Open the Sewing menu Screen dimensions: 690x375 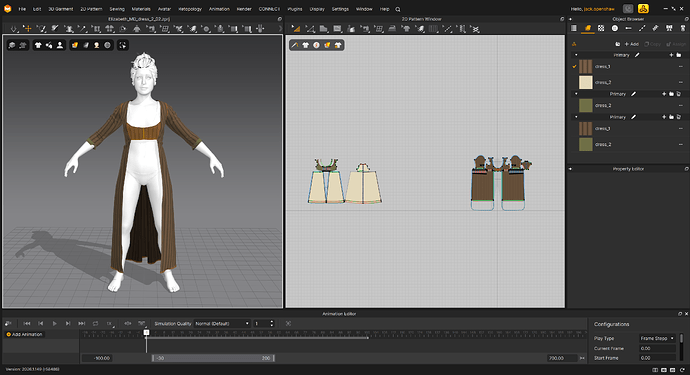click(x=117, y=9)
